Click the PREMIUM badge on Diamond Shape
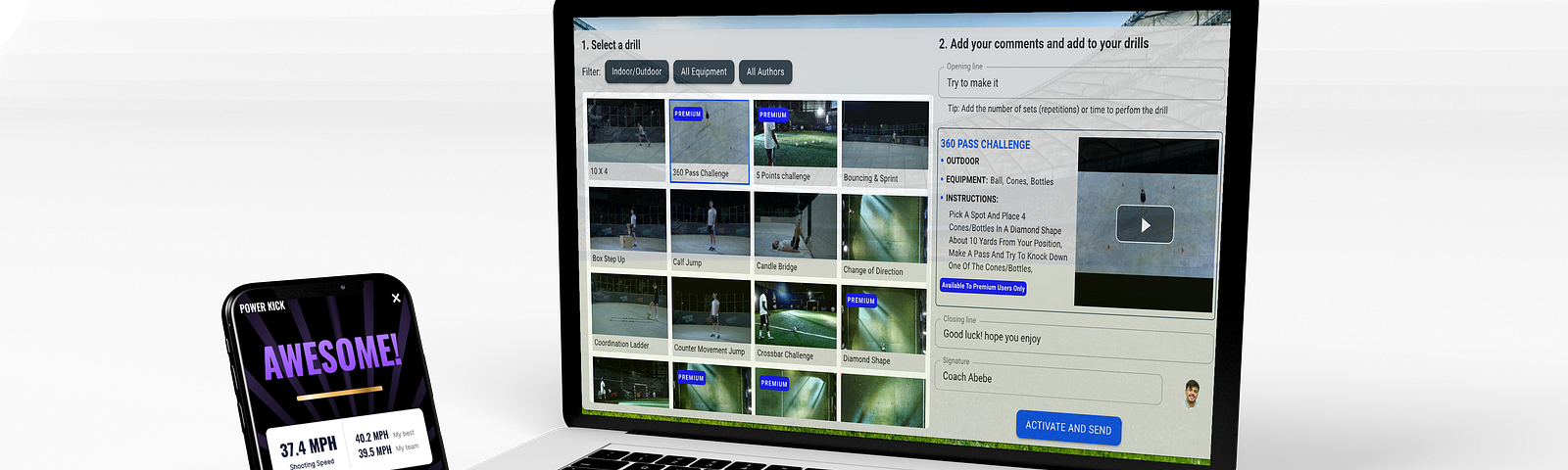This screenshot has width=1568, height=470. click(861, 300)
